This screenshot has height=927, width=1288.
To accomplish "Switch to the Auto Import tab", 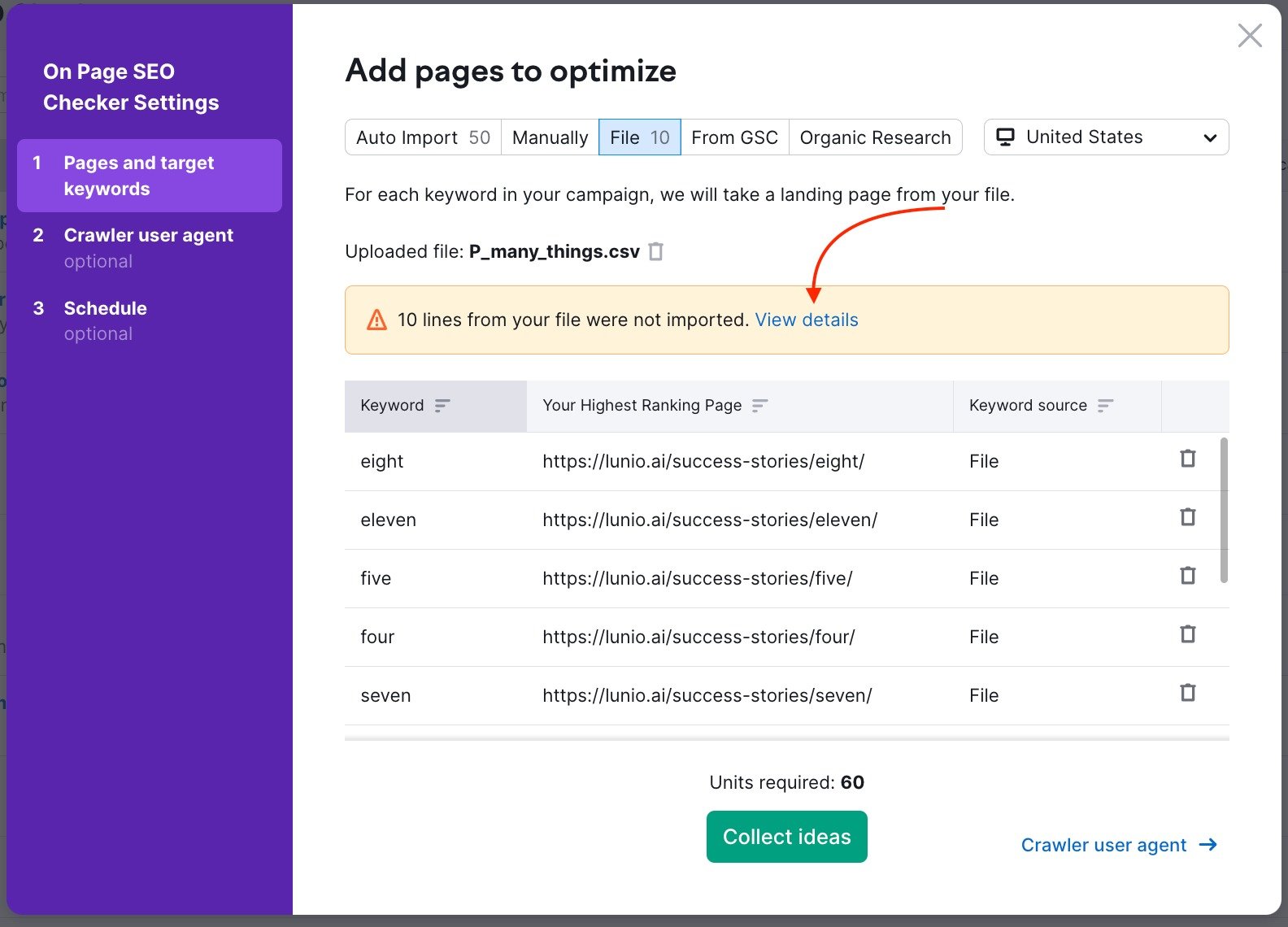I will (x=423, y=137).
